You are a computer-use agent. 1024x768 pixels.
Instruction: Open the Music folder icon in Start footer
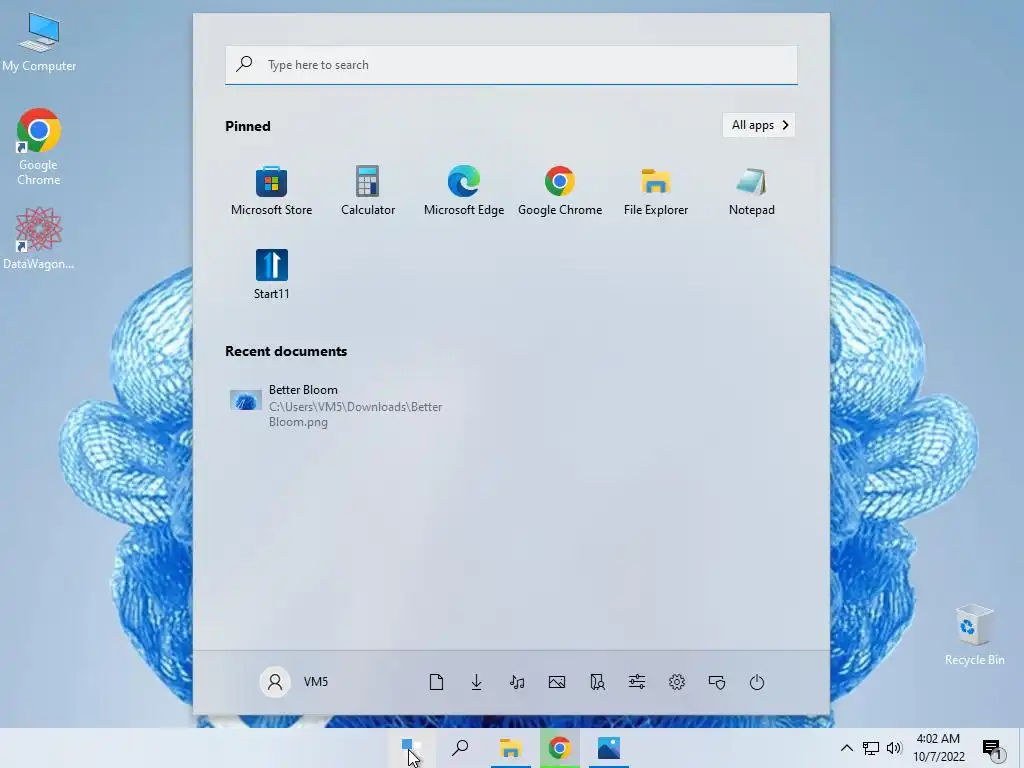[x=517, y=682]
